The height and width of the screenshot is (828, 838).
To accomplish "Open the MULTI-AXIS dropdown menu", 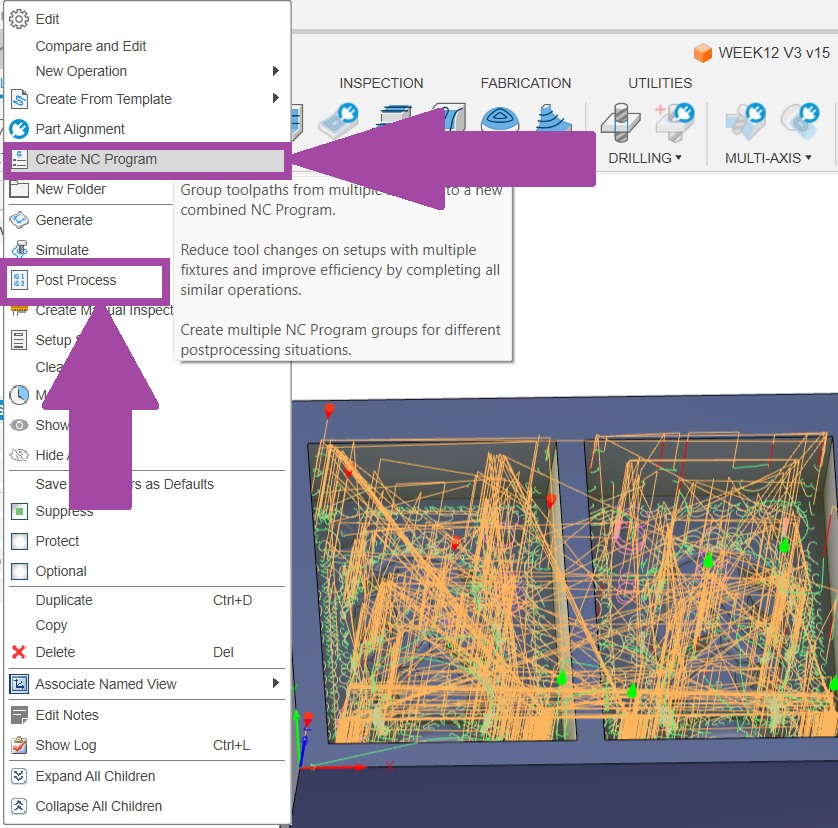I will [x=767, y=158].
